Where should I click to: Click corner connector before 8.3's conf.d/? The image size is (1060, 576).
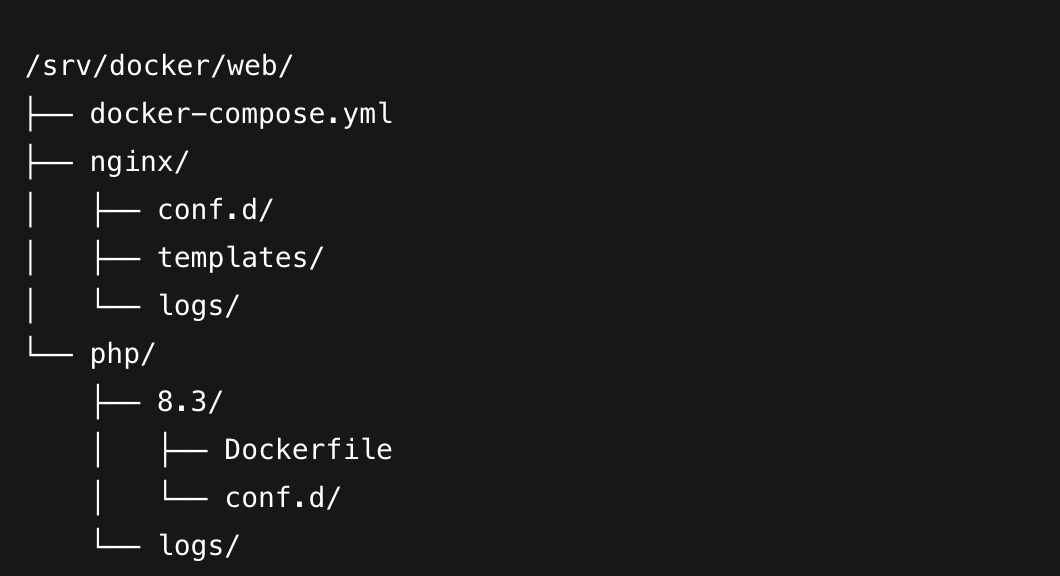(184, 498)
